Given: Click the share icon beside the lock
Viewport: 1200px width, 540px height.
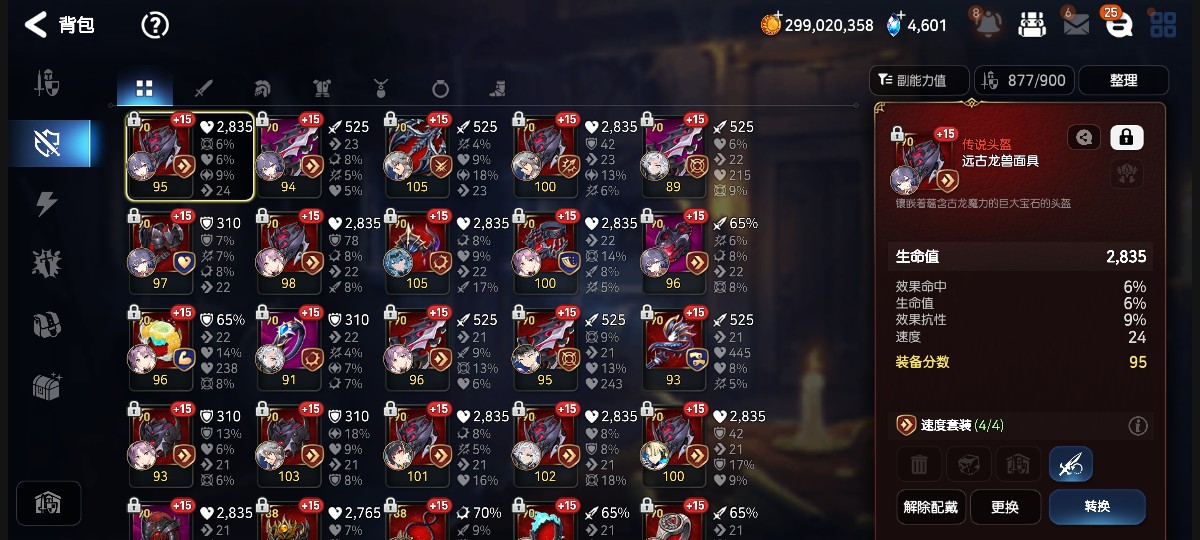Looking at the screenshot, I should pyautogui.click(x=1084, y=137).
